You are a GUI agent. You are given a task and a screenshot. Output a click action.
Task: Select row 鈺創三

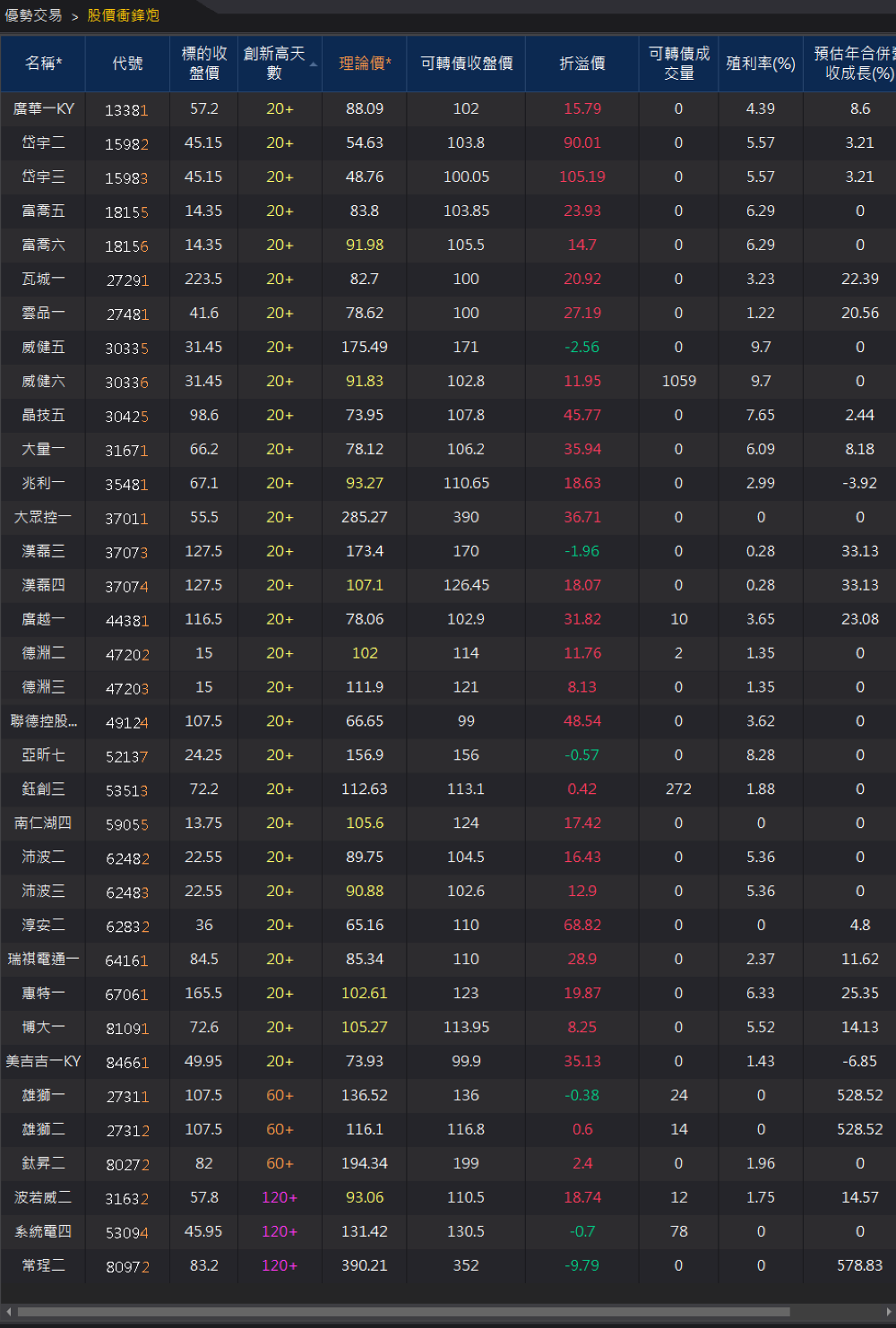pyautogui.click(x=448, y=789)
